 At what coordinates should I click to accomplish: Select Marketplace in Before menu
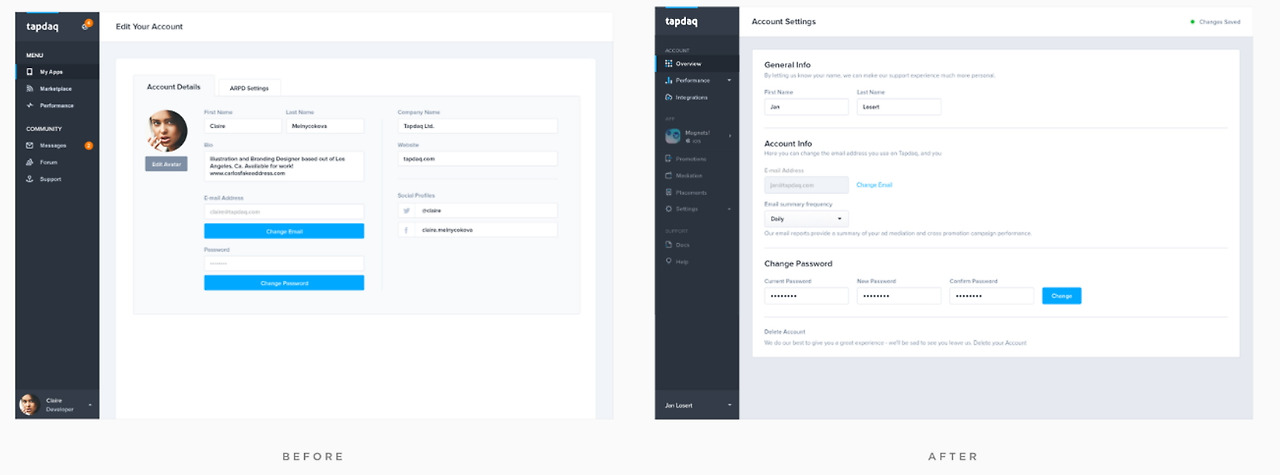[x=58, y=89]
